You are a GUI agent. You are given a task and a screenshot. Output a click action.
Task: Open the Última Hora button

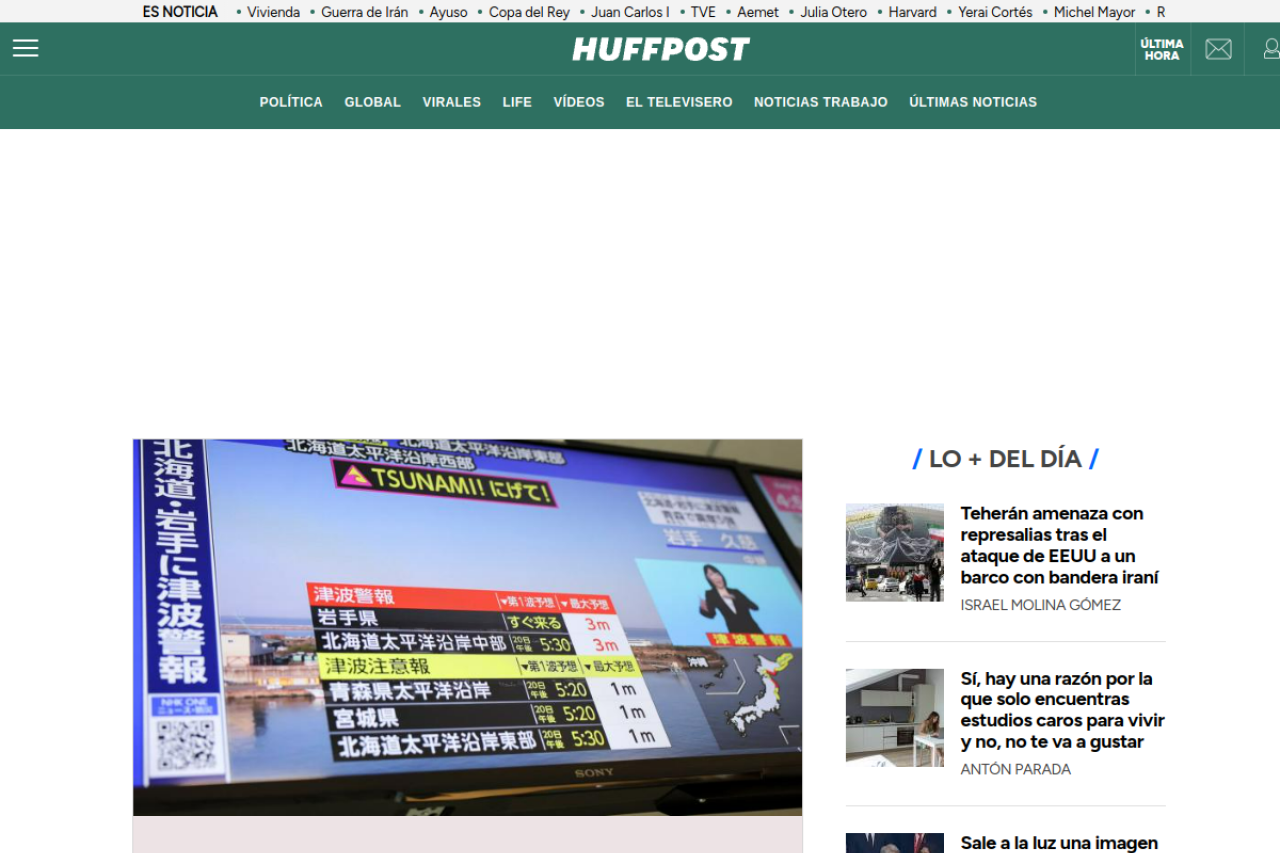[x=1162, y=50]
